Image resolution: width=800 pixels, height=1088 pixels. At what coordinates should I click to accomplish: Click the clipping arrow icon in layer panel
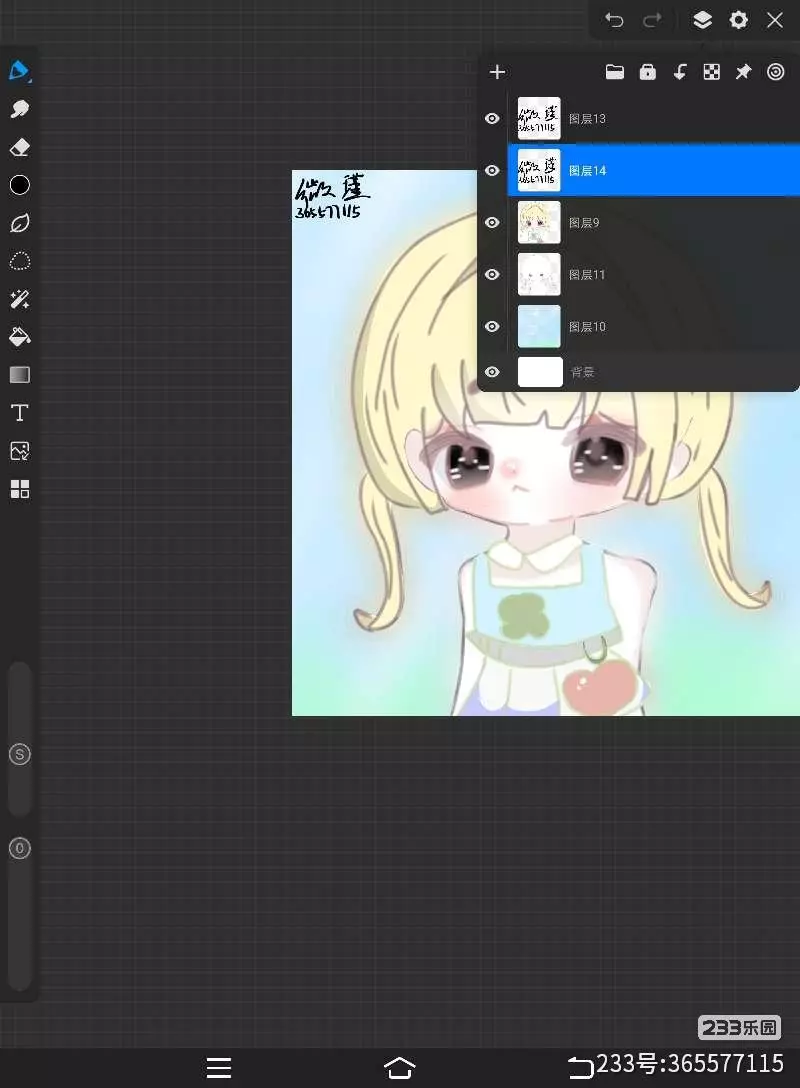(680, 72)
